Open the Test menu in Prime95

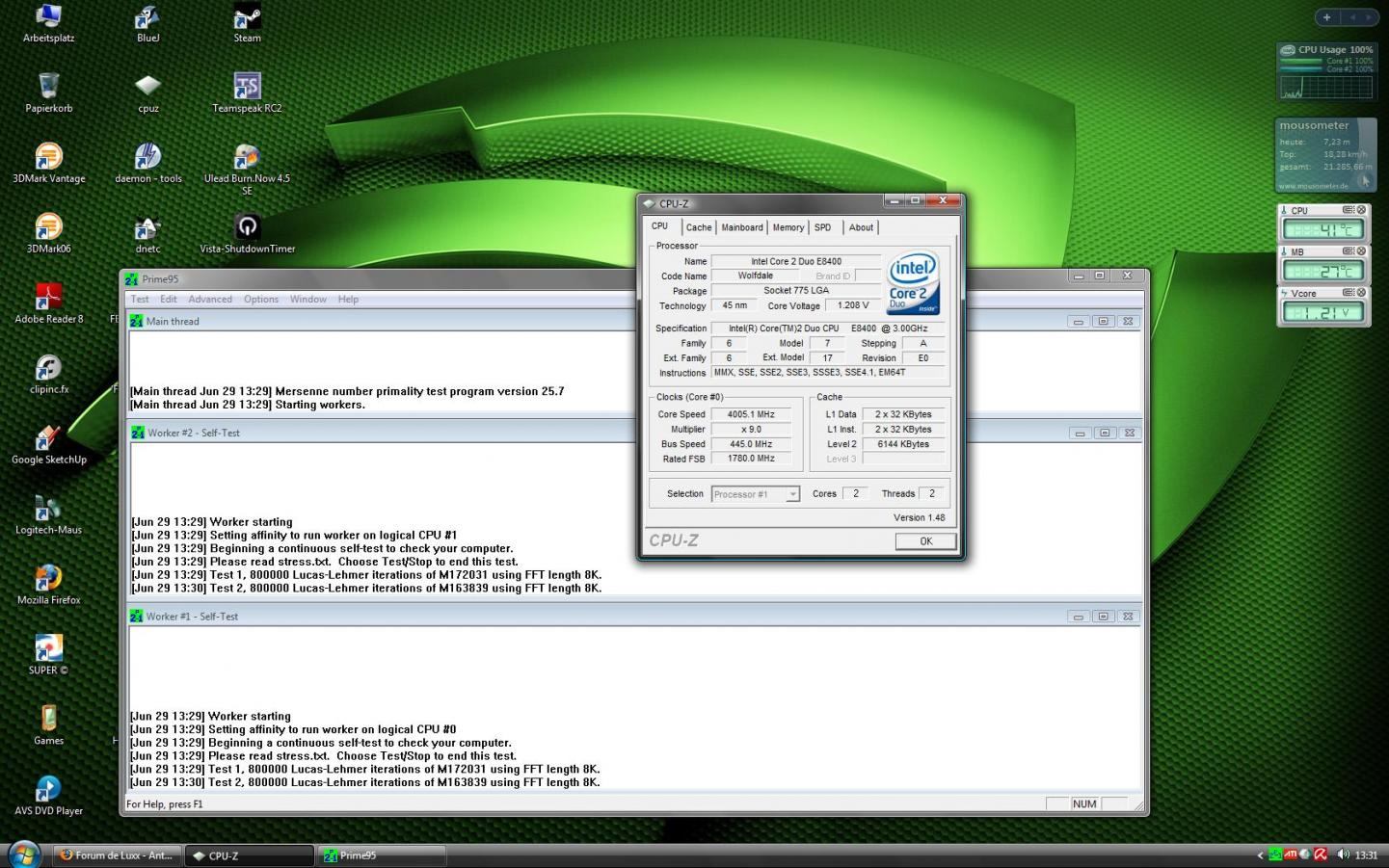pyautogui.click(x=140, y=300)
